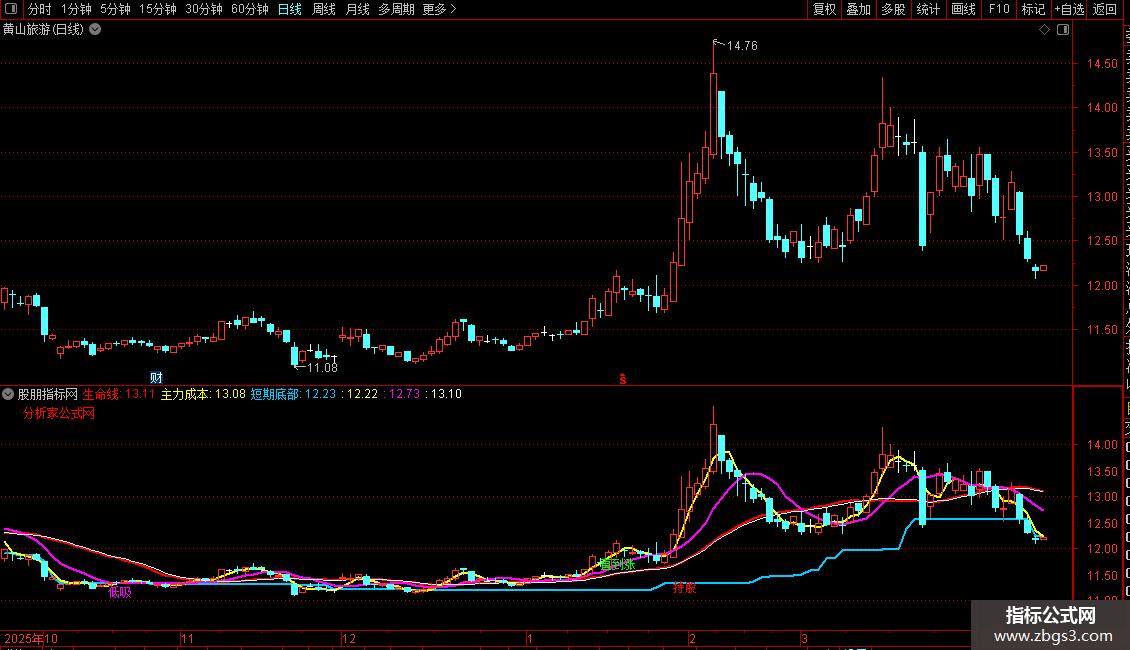Click the 叠加 overlay button
Screen dimensions: 1130x650
click(859, 9)
